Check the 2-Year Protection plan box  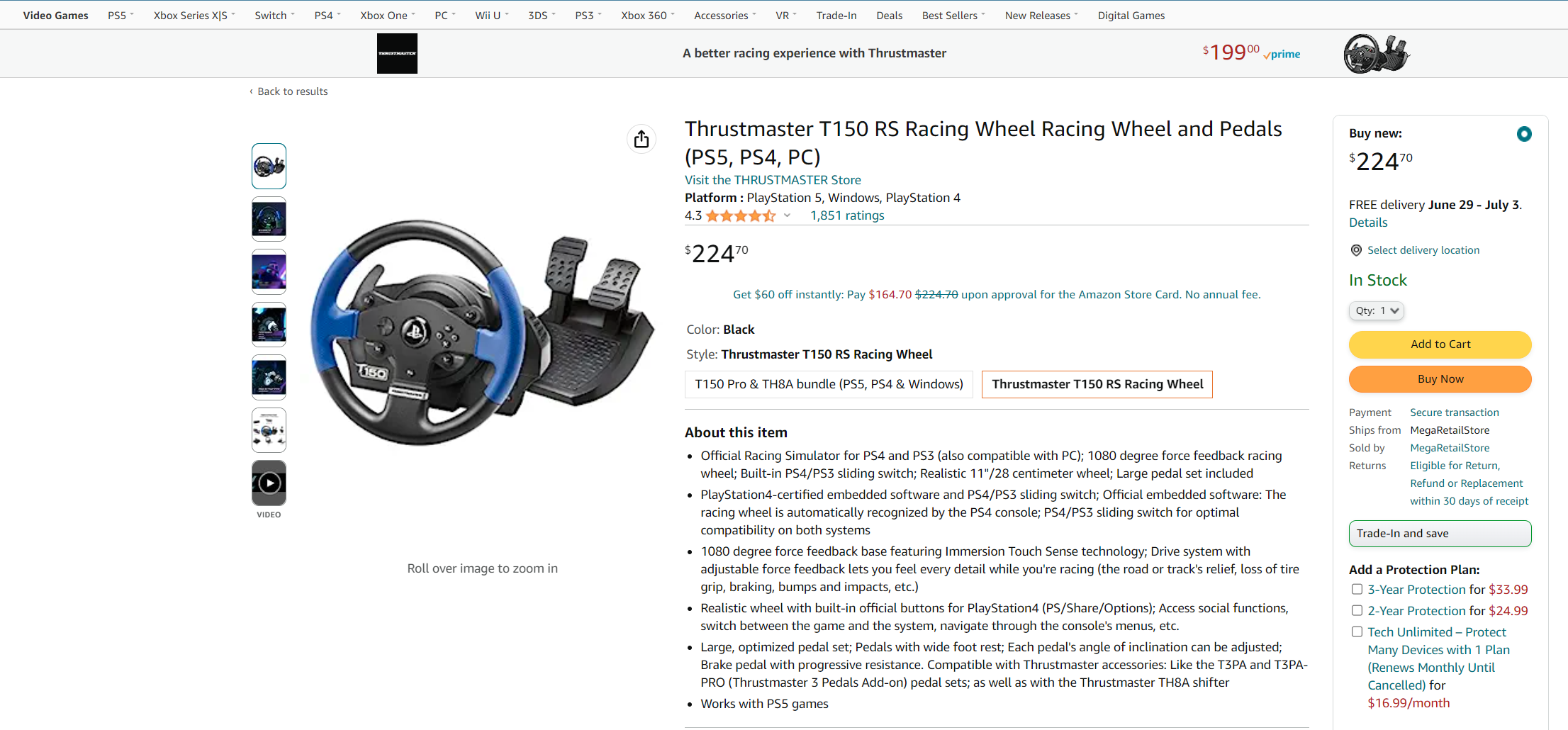pos(1357,610)
